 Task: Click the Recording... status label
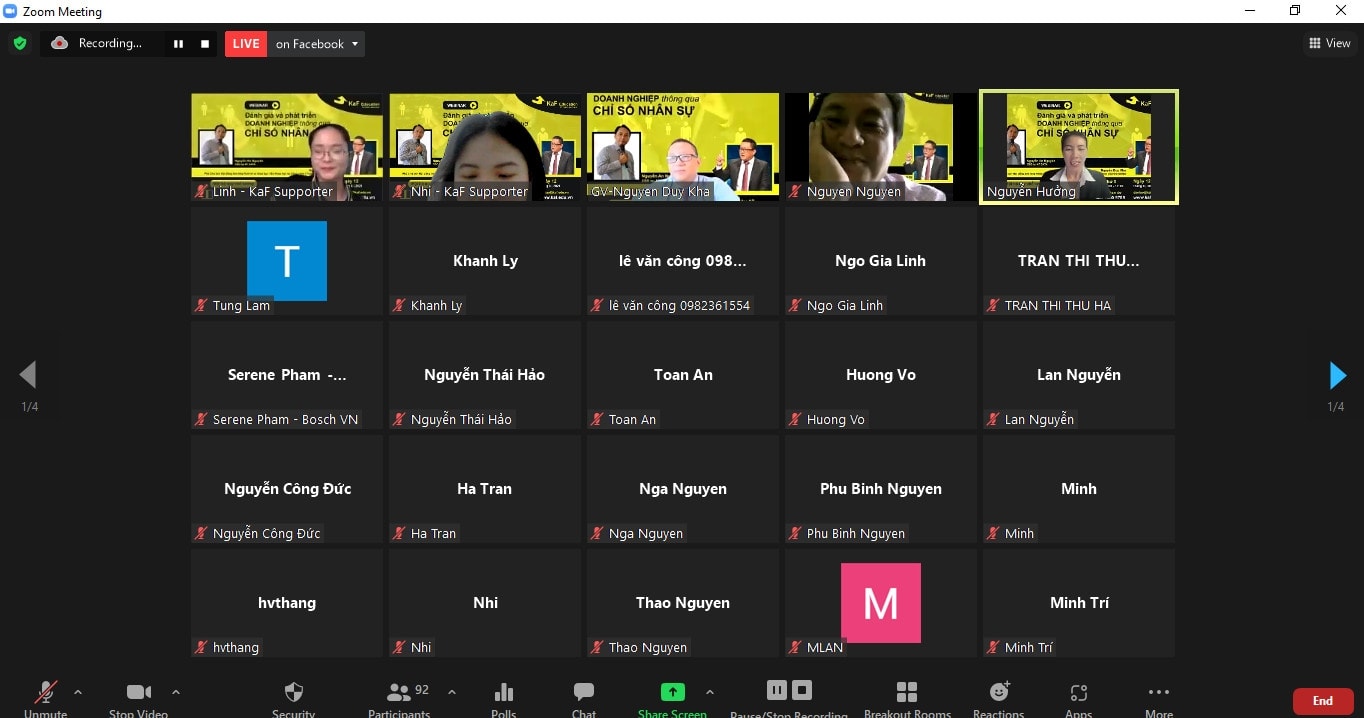[x=110, y=44]
